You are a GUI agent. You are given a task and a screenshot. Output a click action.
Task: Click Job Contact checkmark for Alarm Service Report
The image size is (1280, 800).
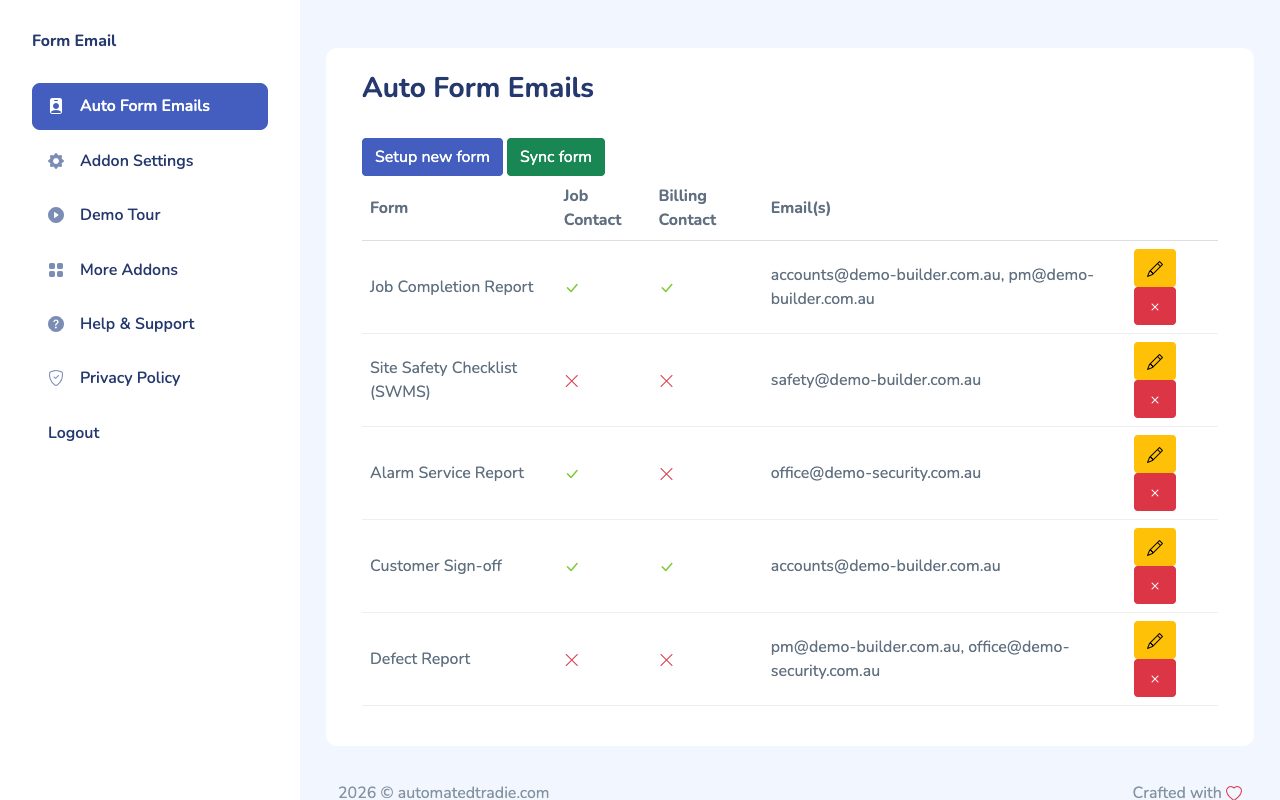point(572,474)
